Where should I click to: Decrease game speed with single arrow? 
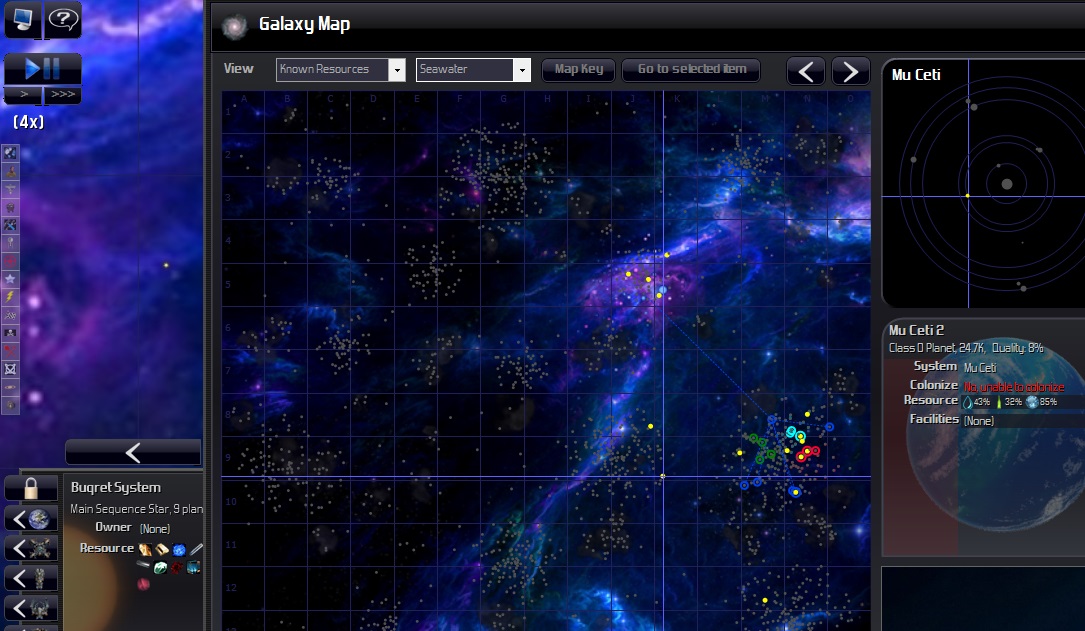[x=23, y=95]
